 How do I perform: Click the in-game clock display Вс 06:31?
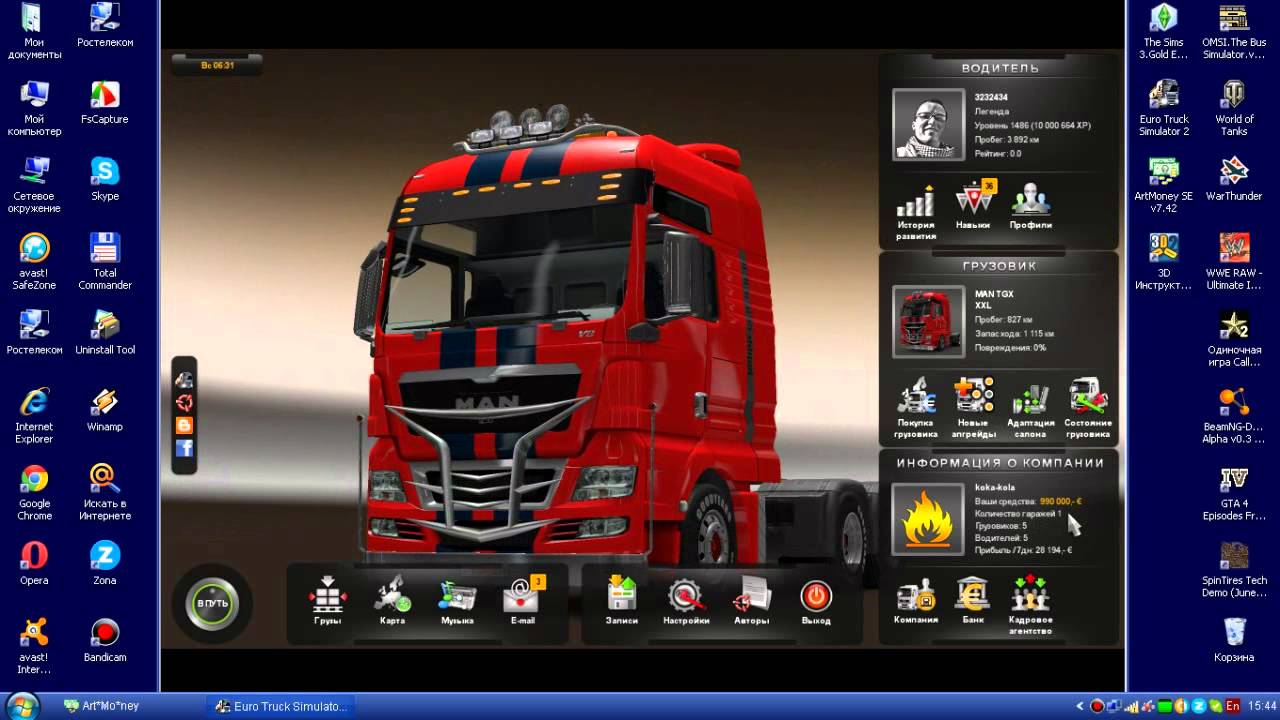click(x=217, y=65)
